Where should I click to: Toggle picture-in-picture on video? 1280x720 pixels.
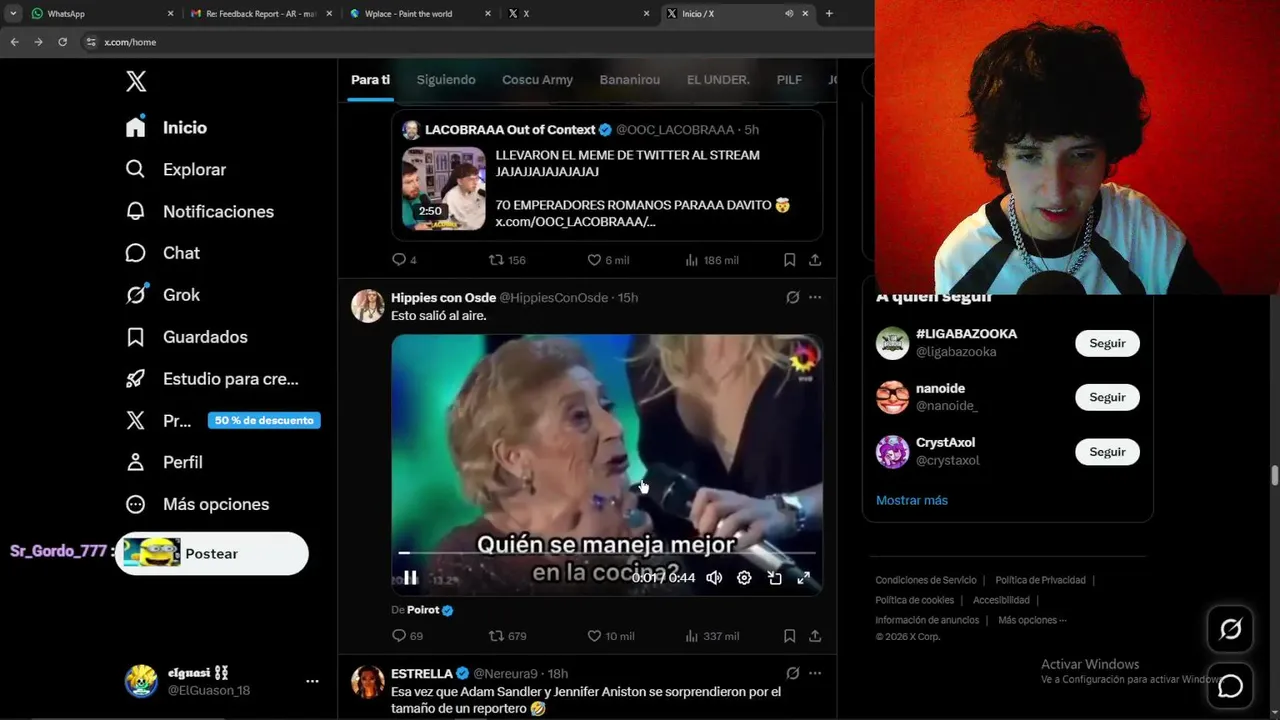pos(774,577)
